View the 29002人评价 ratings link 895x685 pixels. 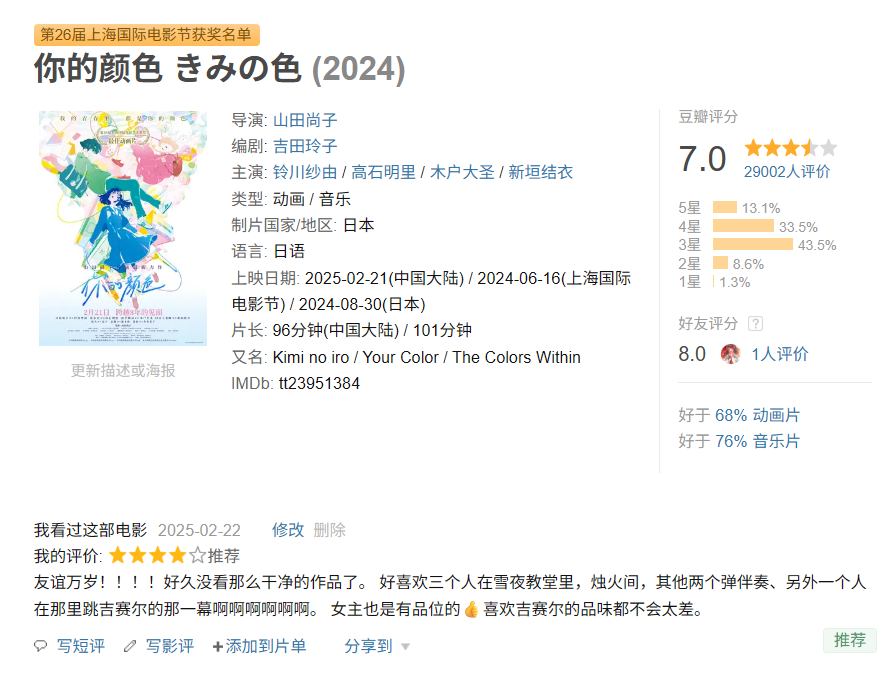point(786,172)
